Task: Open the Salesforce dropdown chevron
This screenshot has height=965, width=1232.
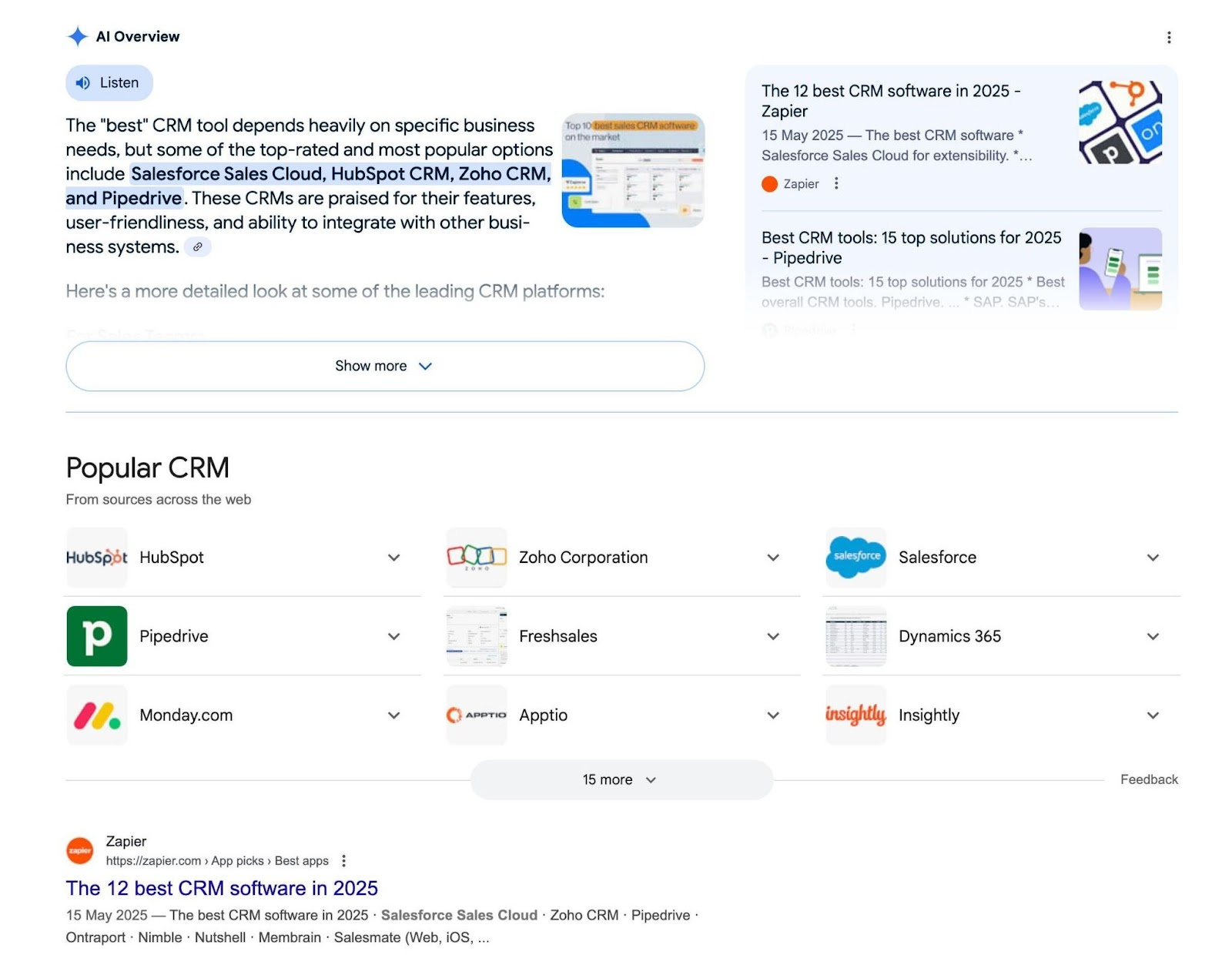Action: [x=1153, y=557]
